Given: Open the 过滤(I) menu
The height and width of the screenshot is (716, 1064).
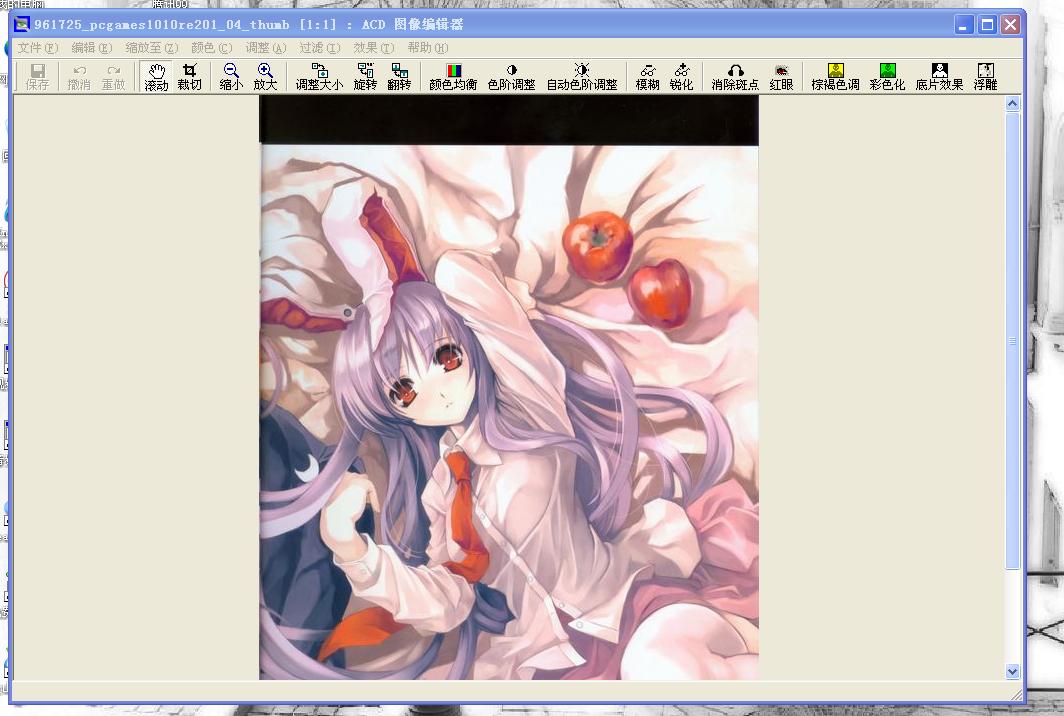Looking at the screenshot, I should click(320, 48).
